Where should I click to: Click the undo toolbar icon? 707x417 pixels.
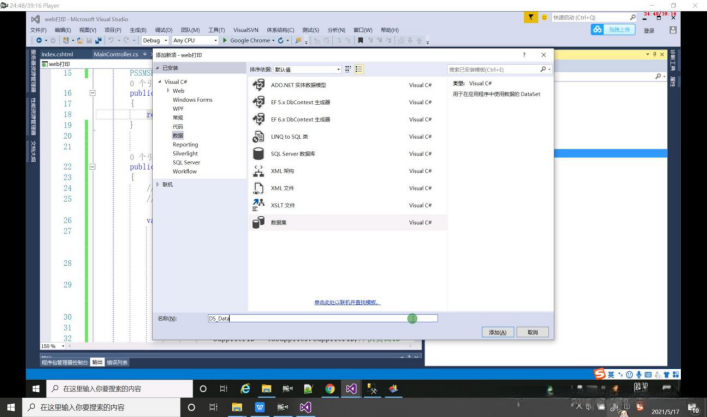111,40
